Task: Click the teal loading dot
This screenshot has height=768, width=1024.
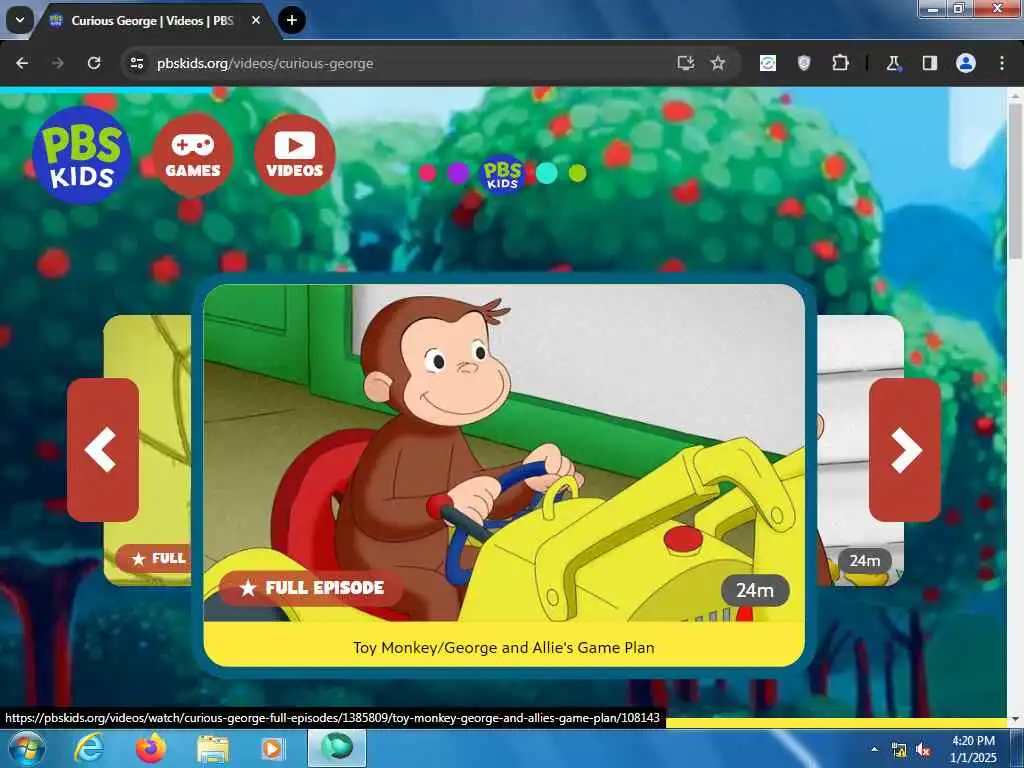Action: tap(547, 173)
